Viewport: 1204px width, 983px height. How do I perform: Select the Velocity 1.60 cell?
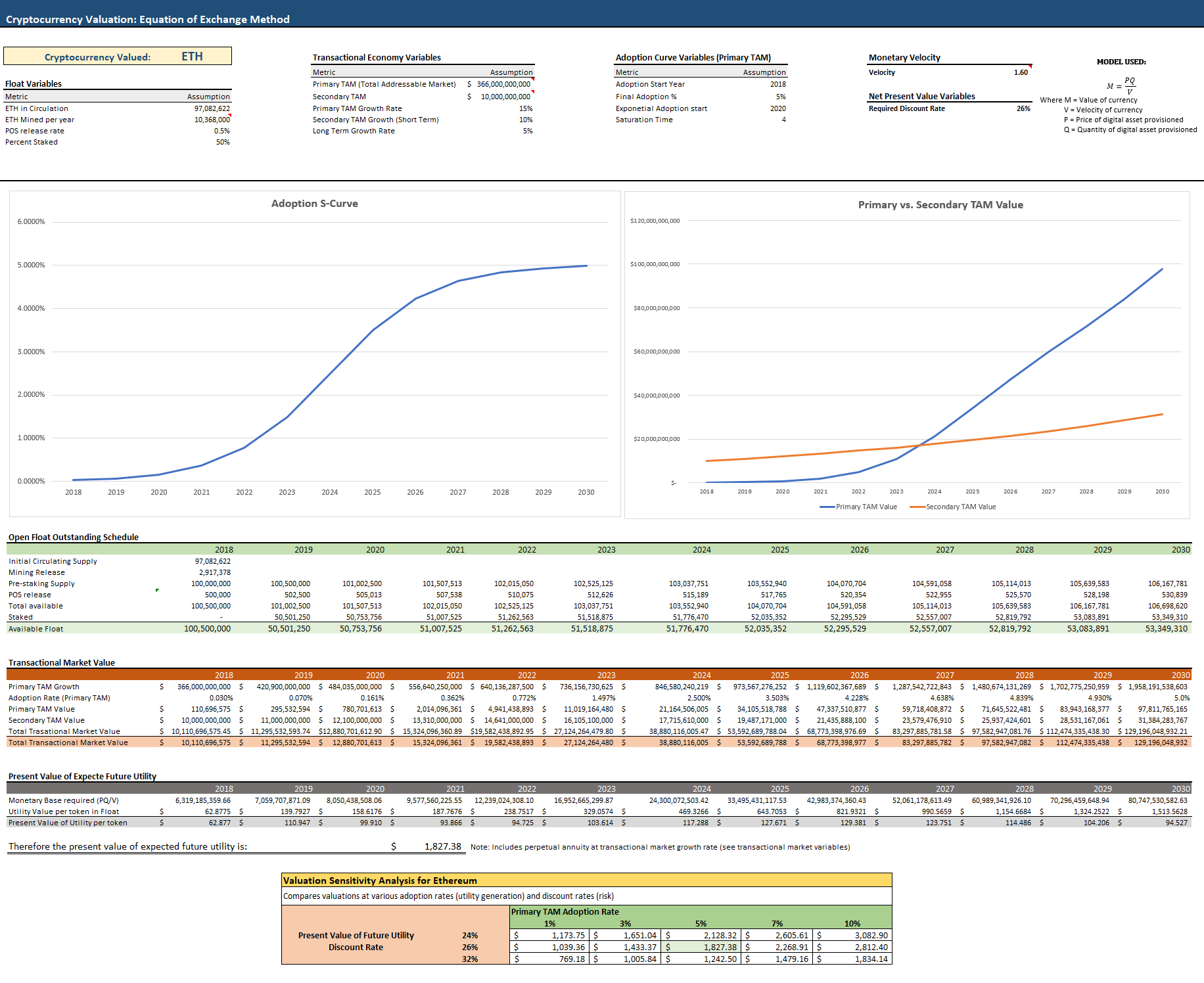[1021, 72]
